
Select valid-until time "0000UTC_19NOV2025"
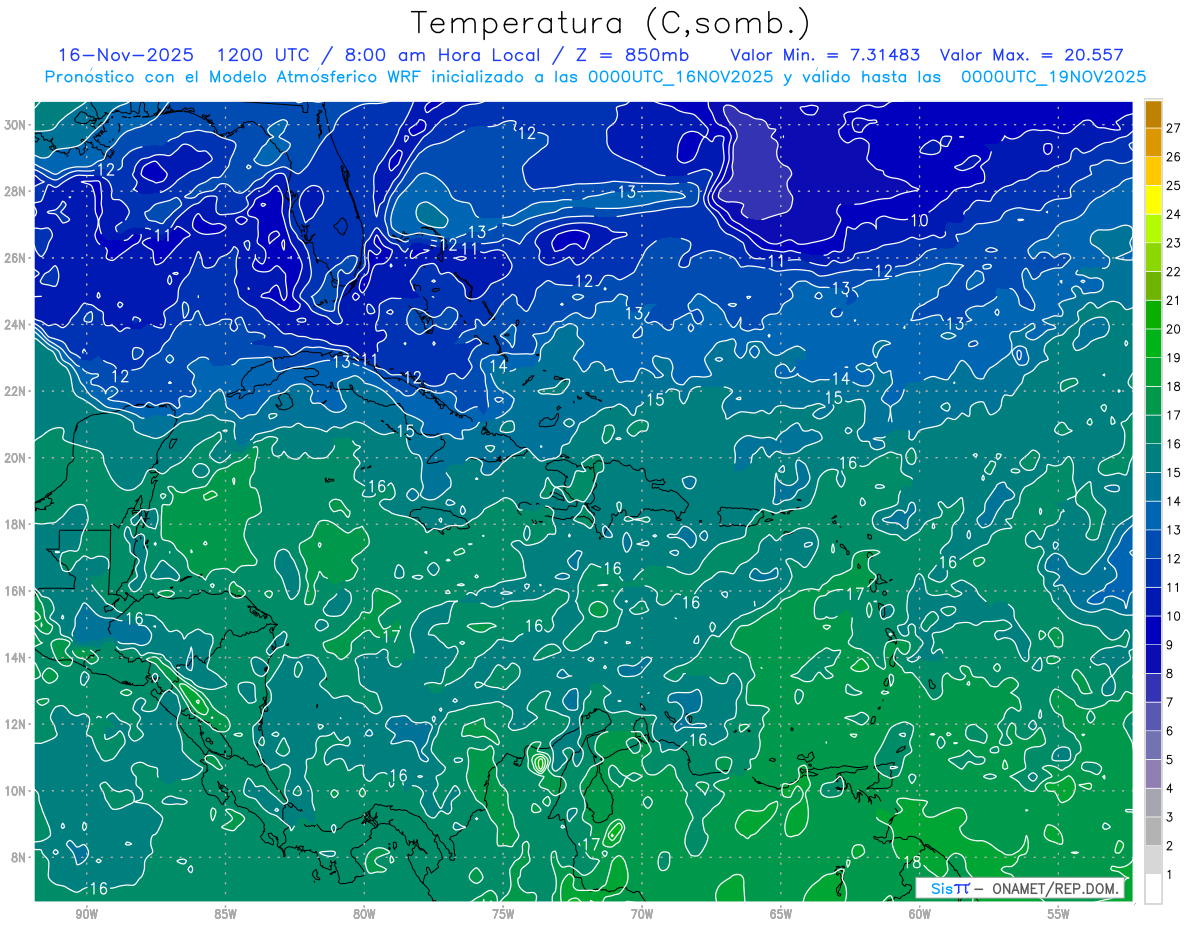click(x=1053, y=77)
